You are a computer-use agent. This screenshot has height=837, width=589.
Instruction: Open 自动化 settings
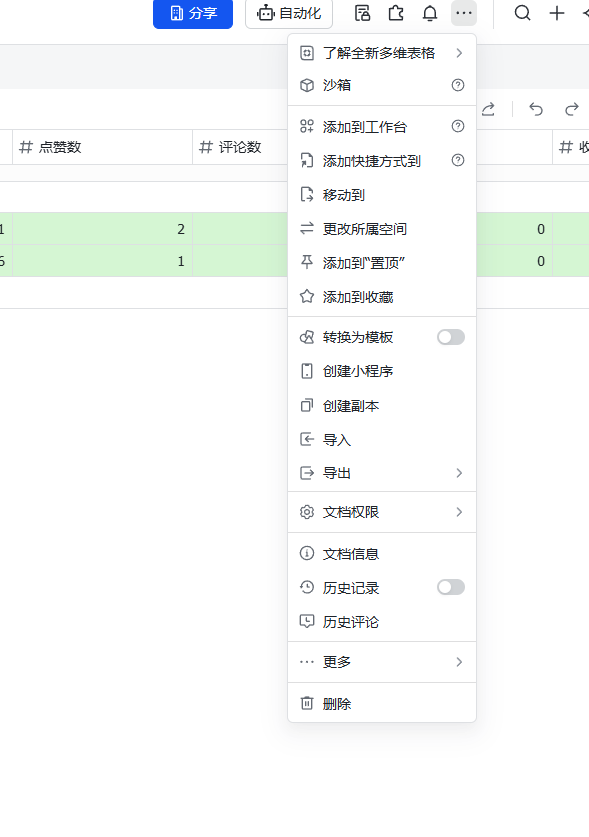(x=288, y=14)
